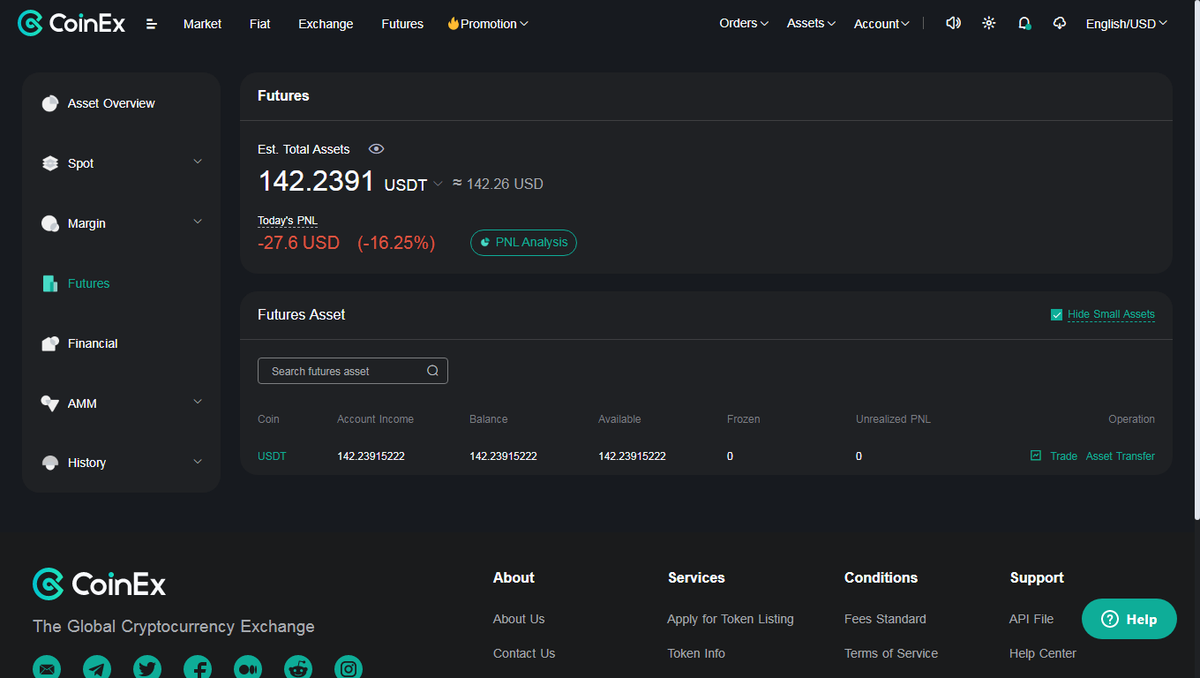Expand the AMM sidebar chevron
The image size is (1200, 678).
pos(197,402)
